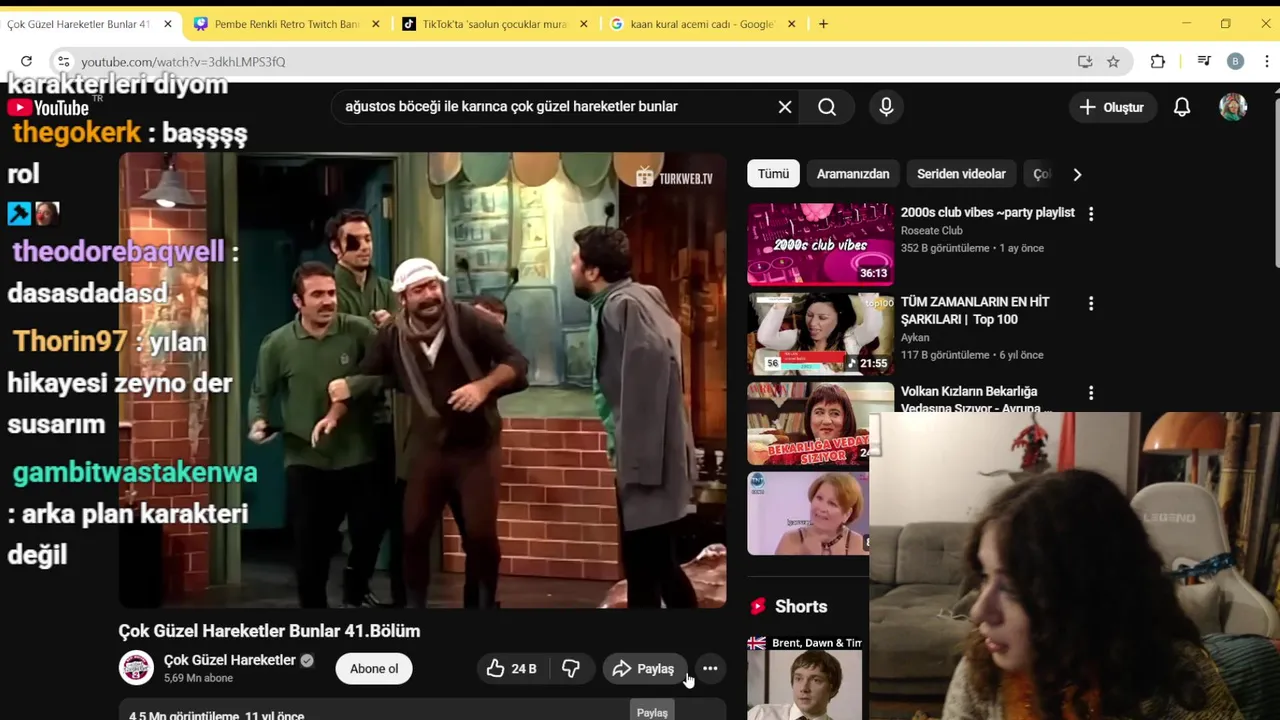Open the Çok Güzel Hareketler channel name link
The height and width of the screenshot is (720, 1280).
tap(230, 660)
